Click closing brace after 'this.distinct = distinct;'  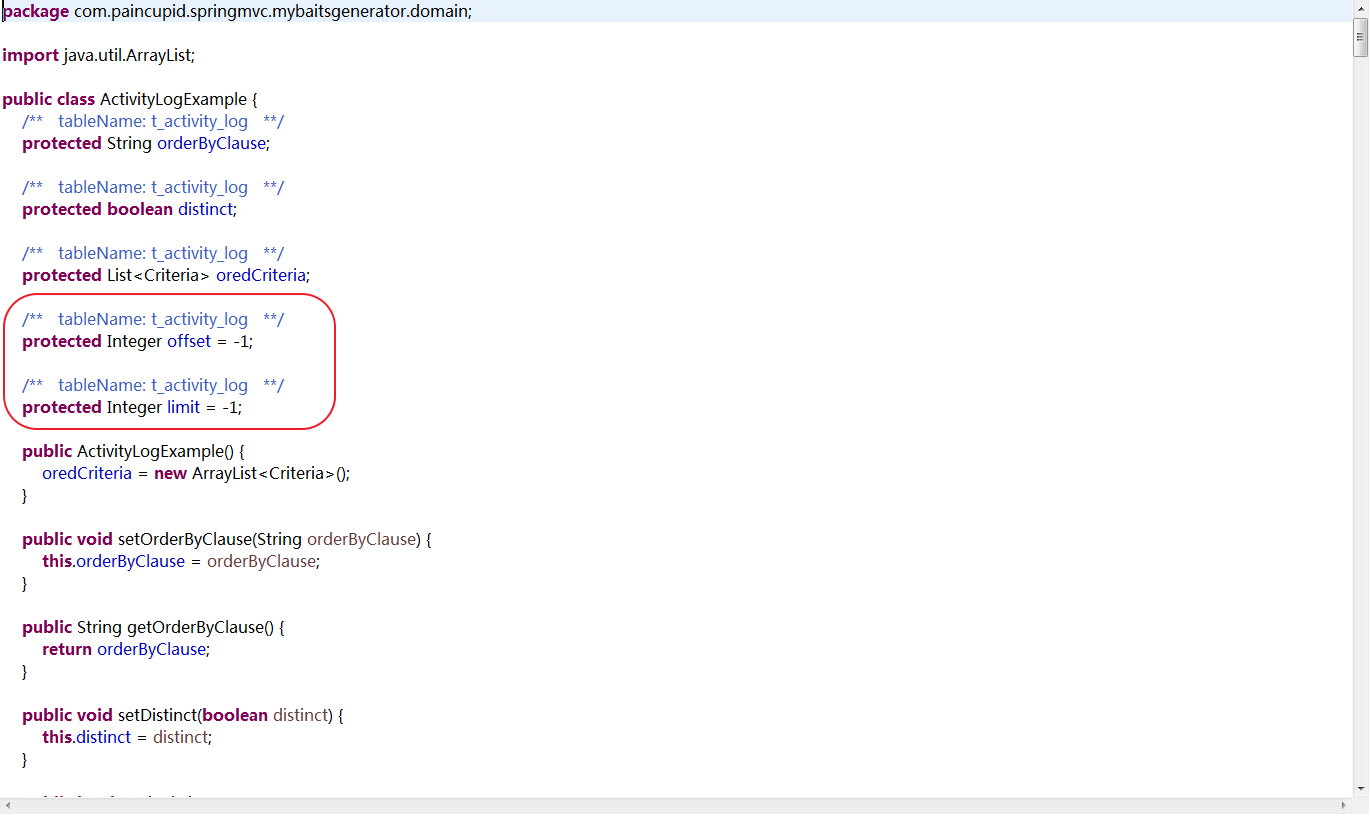pos(25,759)
